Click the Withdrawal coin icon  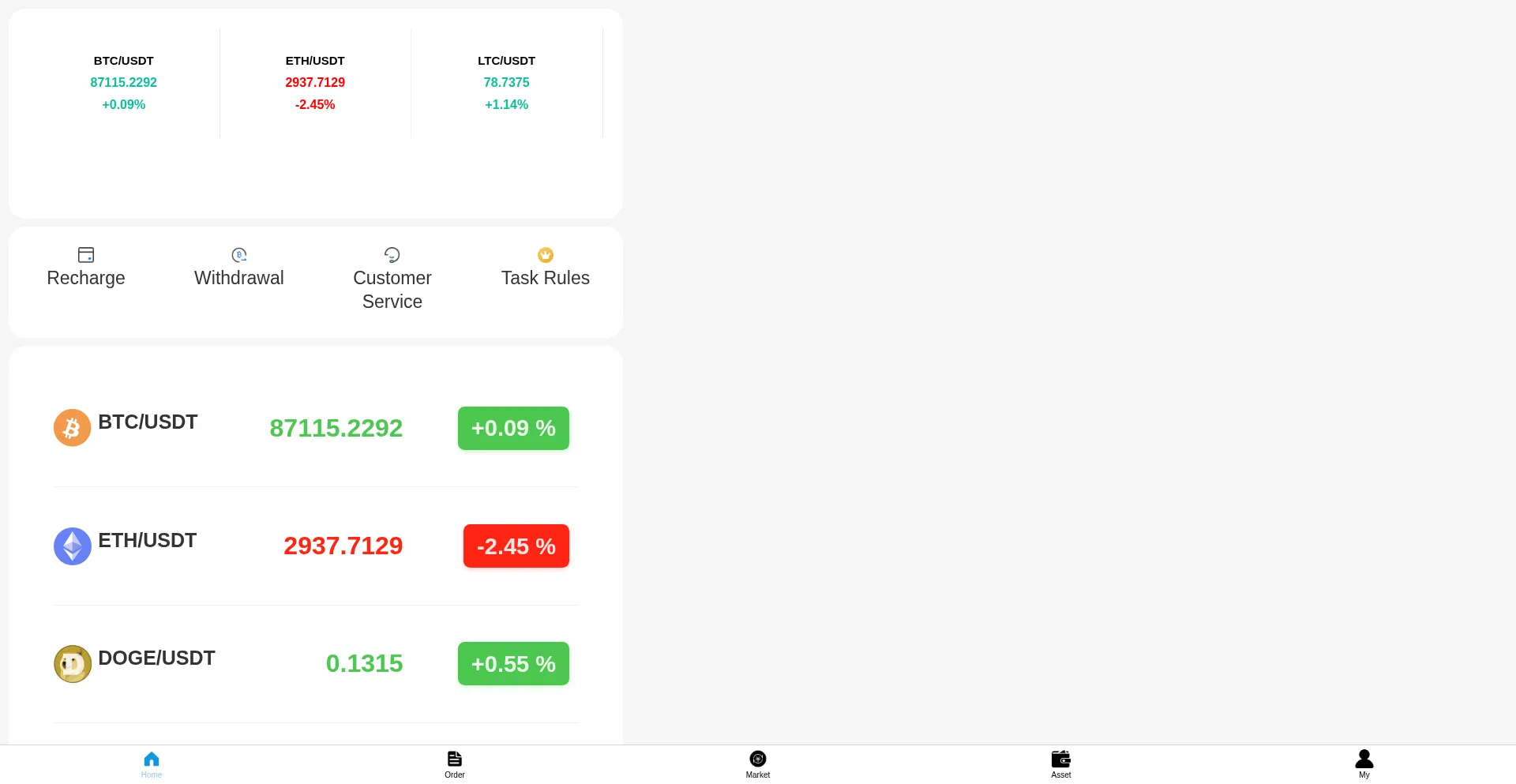[x=239, y=254]
